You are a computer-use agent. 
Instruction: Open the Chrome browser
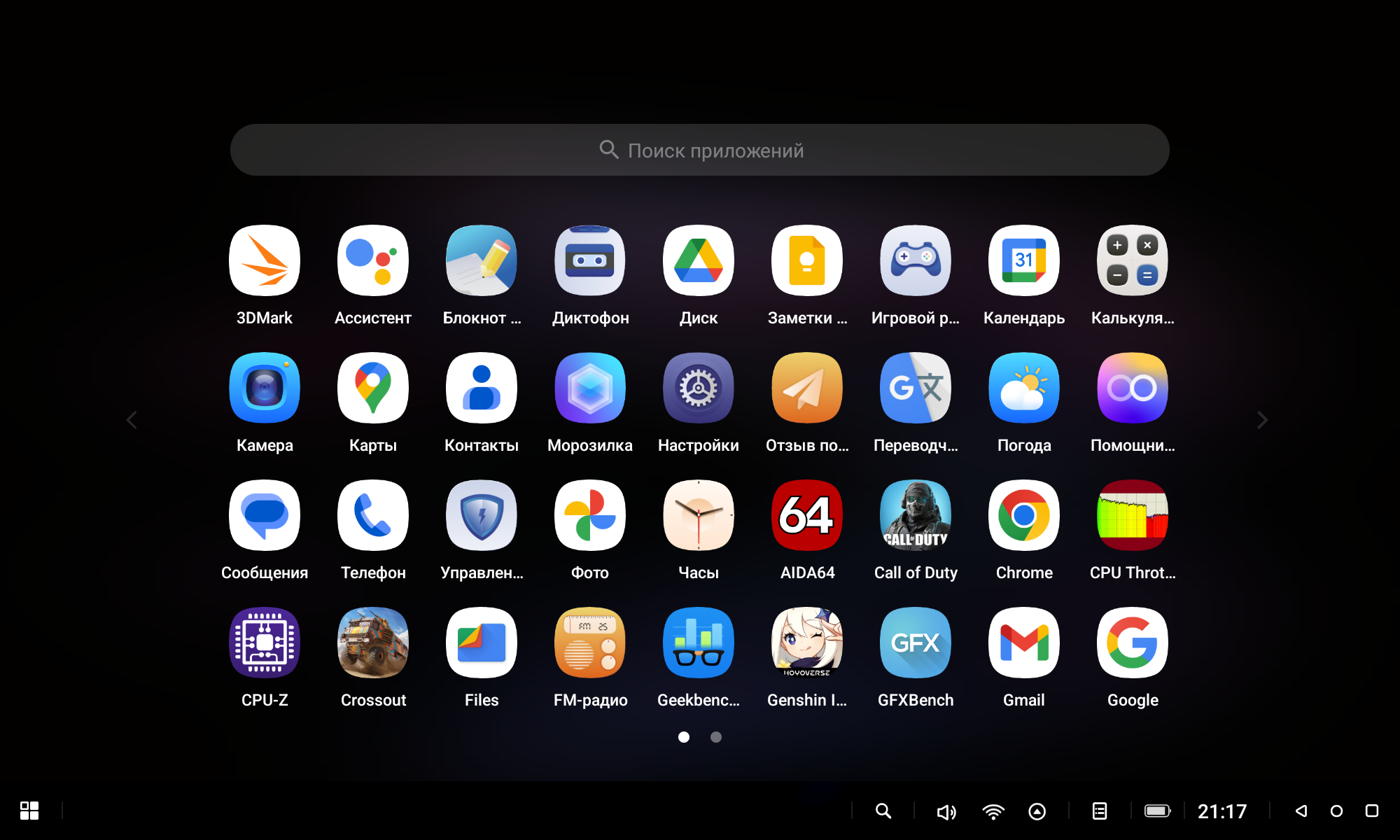click(x=1024, y=515)
